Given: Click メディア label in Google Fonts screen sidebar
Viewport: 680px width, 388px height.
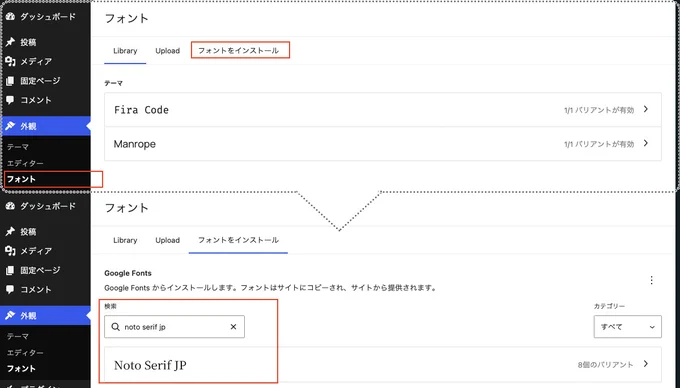Looking at the screenshot, I should coord(36,251).
